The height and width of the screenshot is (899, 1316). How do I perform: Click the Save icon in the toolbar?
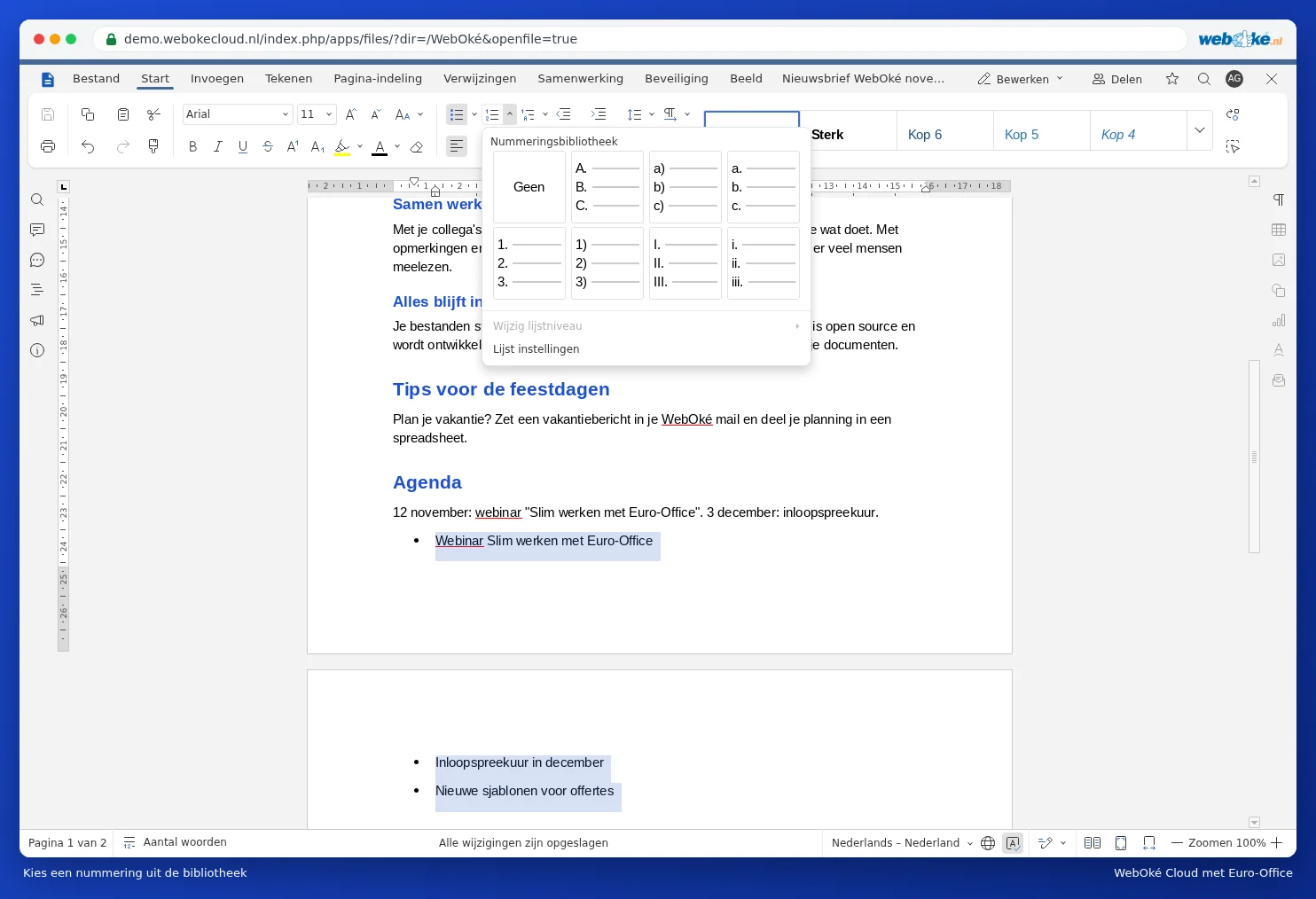[x=48, y=114]
